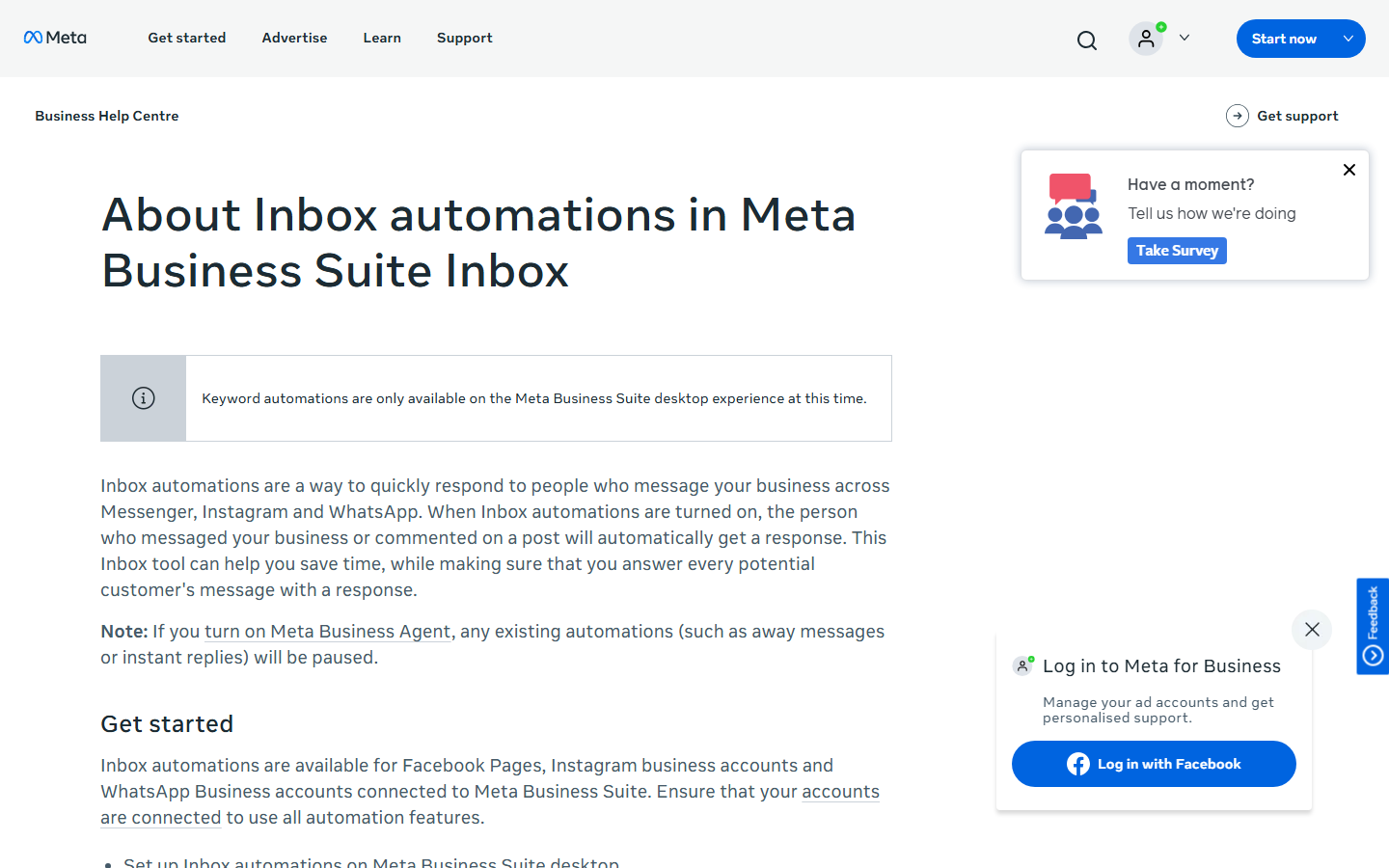Click Log in with Facebook button
The width and height of the screenshot is (1389, 868).
[x=1154, y=764]
